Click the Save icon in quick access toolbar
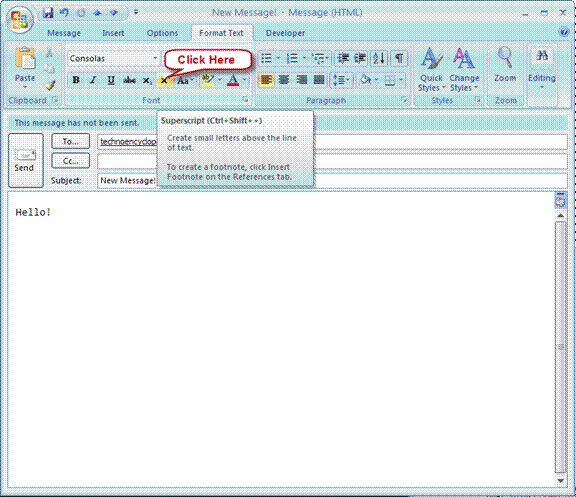The image size is (576, 497). [x=48, y=13]
